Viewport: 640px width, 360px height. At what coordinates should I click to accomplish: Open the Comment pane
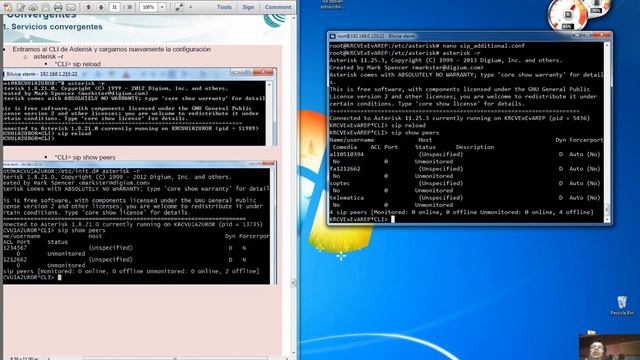pos(278,7)
